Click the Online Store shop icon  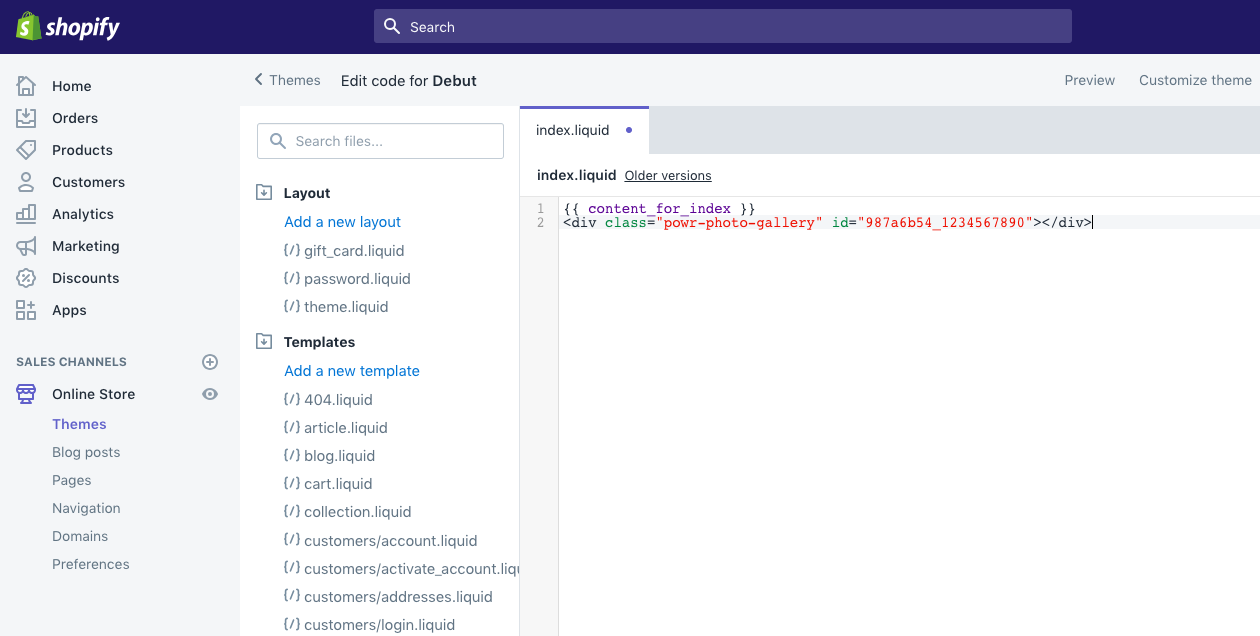tap(26, 394)
